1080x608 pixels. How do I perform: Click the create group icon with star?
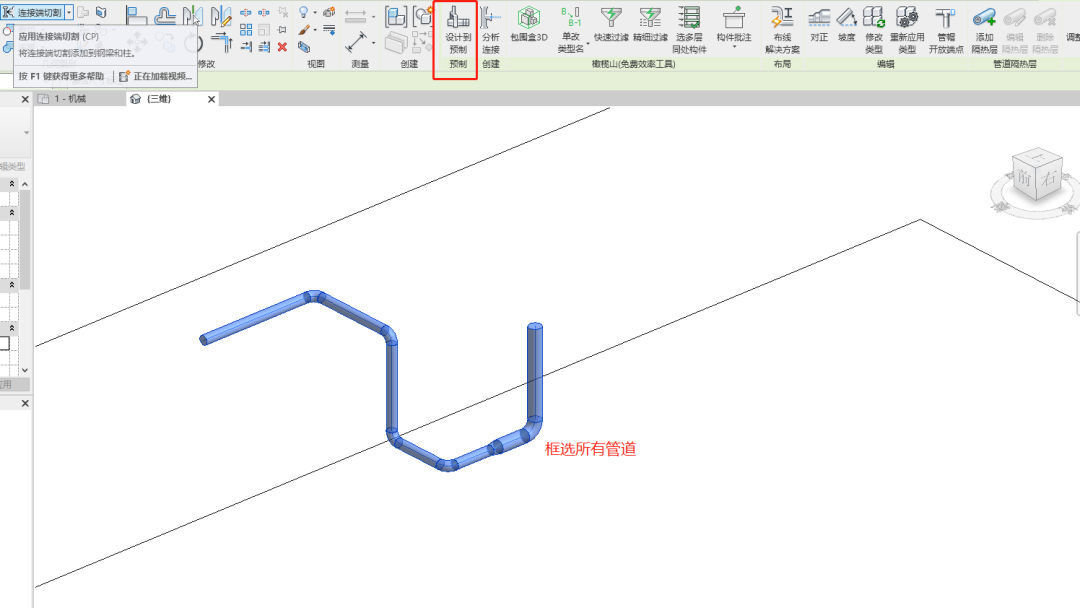click(x=422, y=17)
